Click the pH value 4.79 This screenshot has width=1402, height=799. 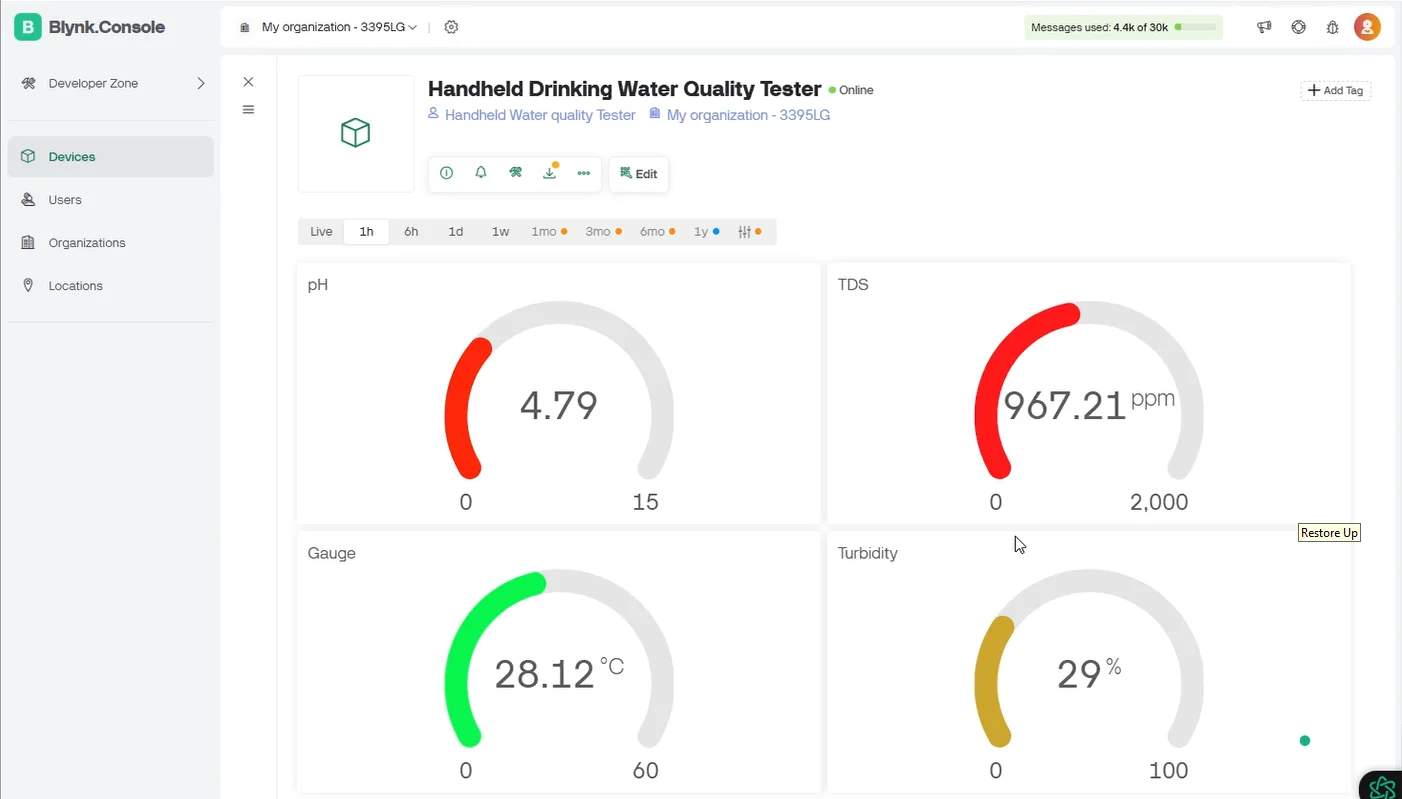(559, 406)
